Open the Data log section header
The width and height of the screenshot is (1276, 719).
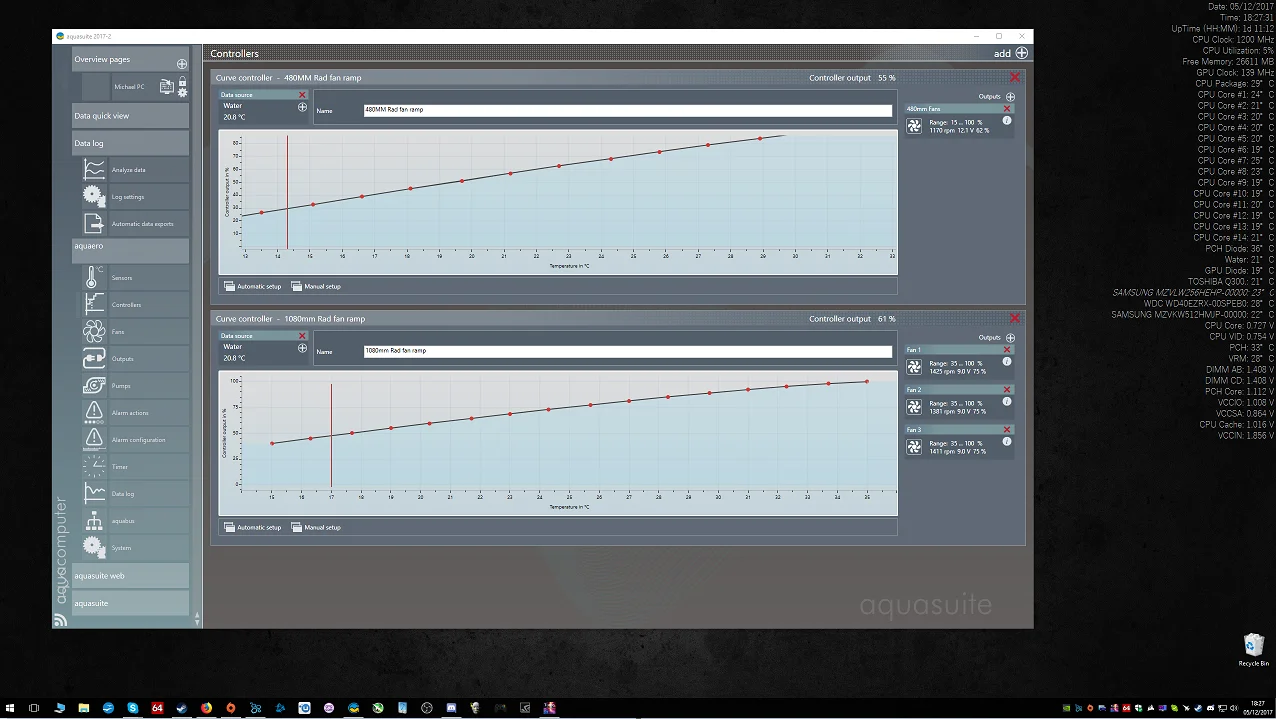pos(130,143)
